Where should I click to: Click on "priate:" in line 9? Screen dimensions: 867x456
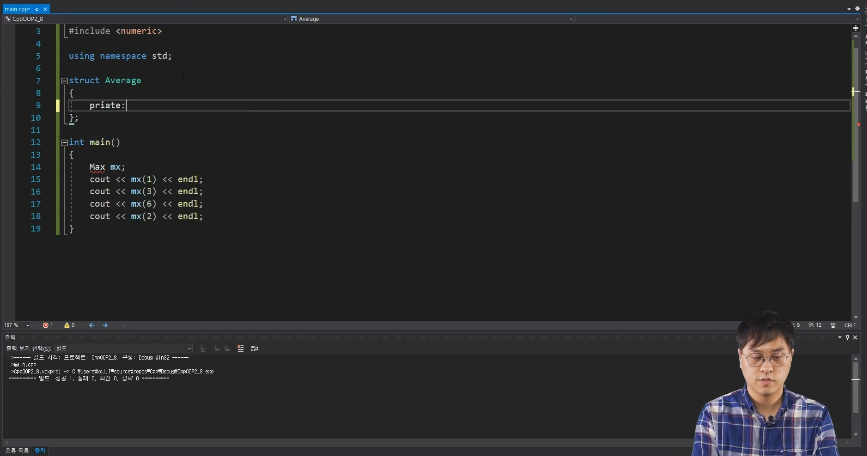click(107, 105)
